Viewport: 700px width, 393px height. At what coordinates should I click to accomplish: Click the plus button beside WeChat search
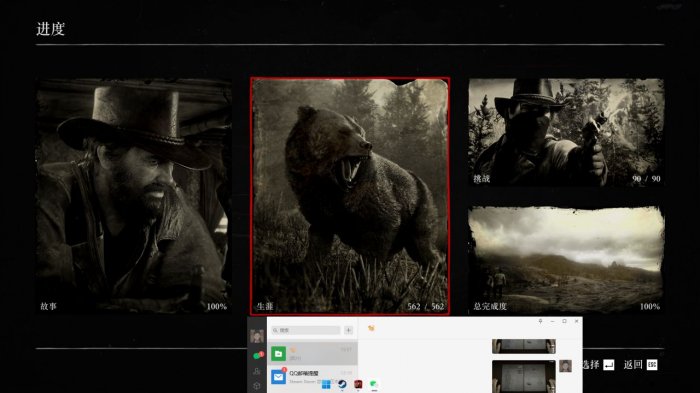348,330
